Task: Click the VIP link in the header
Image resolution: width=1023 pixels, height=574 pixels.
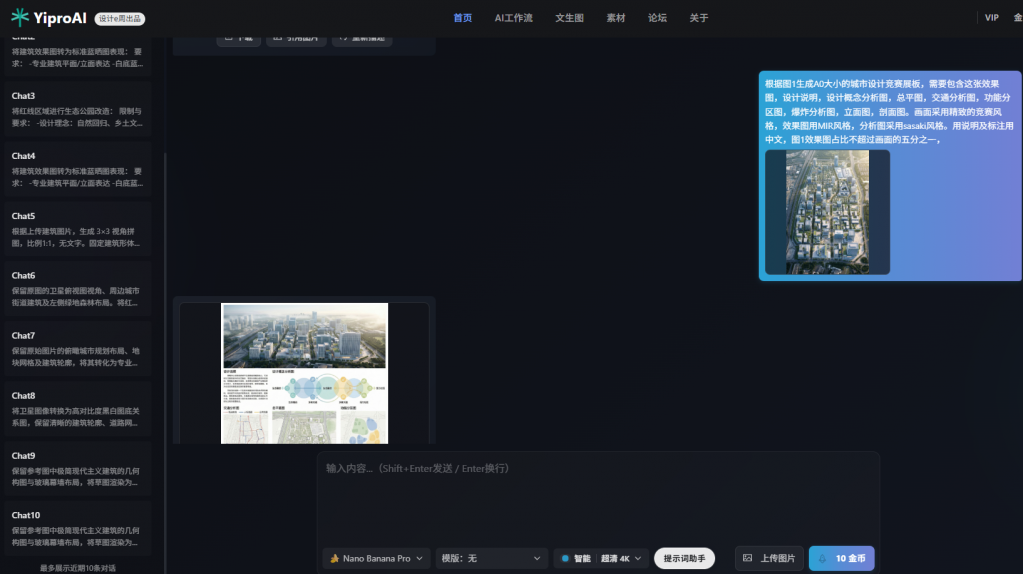Action: pyautogui.click(x=992, y=18)
